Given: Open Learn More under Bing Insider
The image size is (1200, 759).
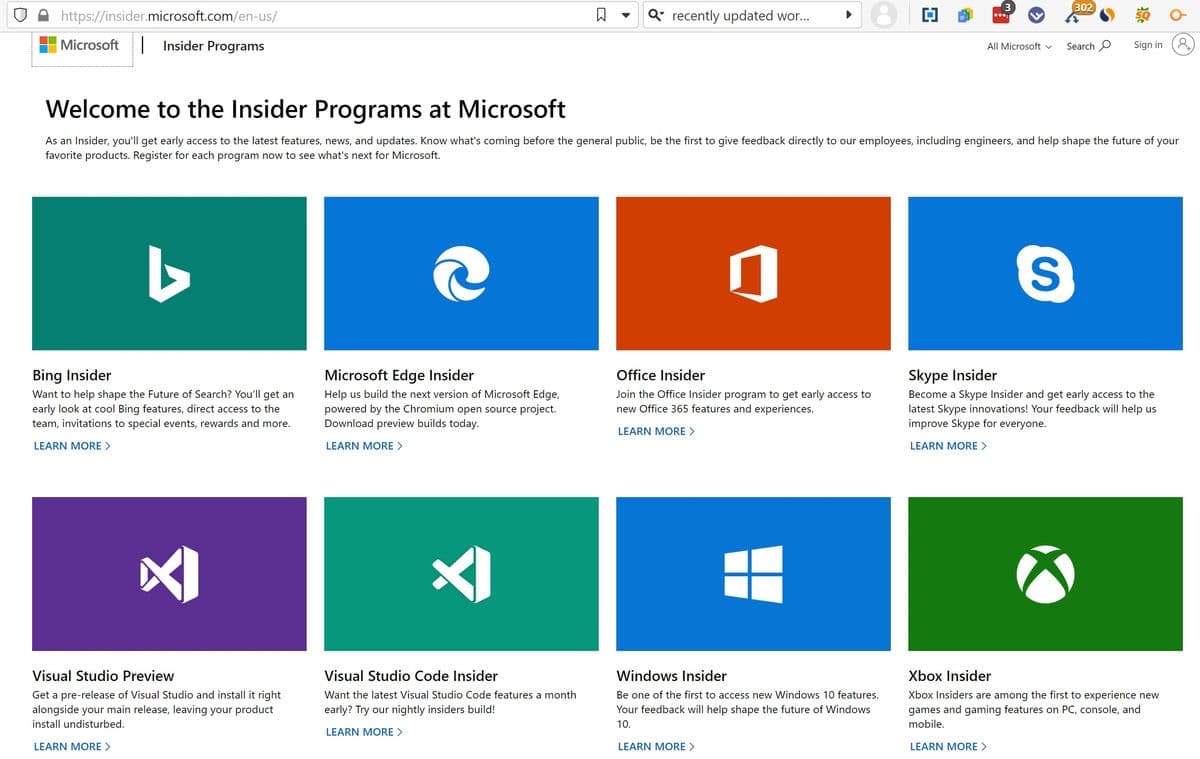Looking at the screenshot, I should click(x=72, y=446).
